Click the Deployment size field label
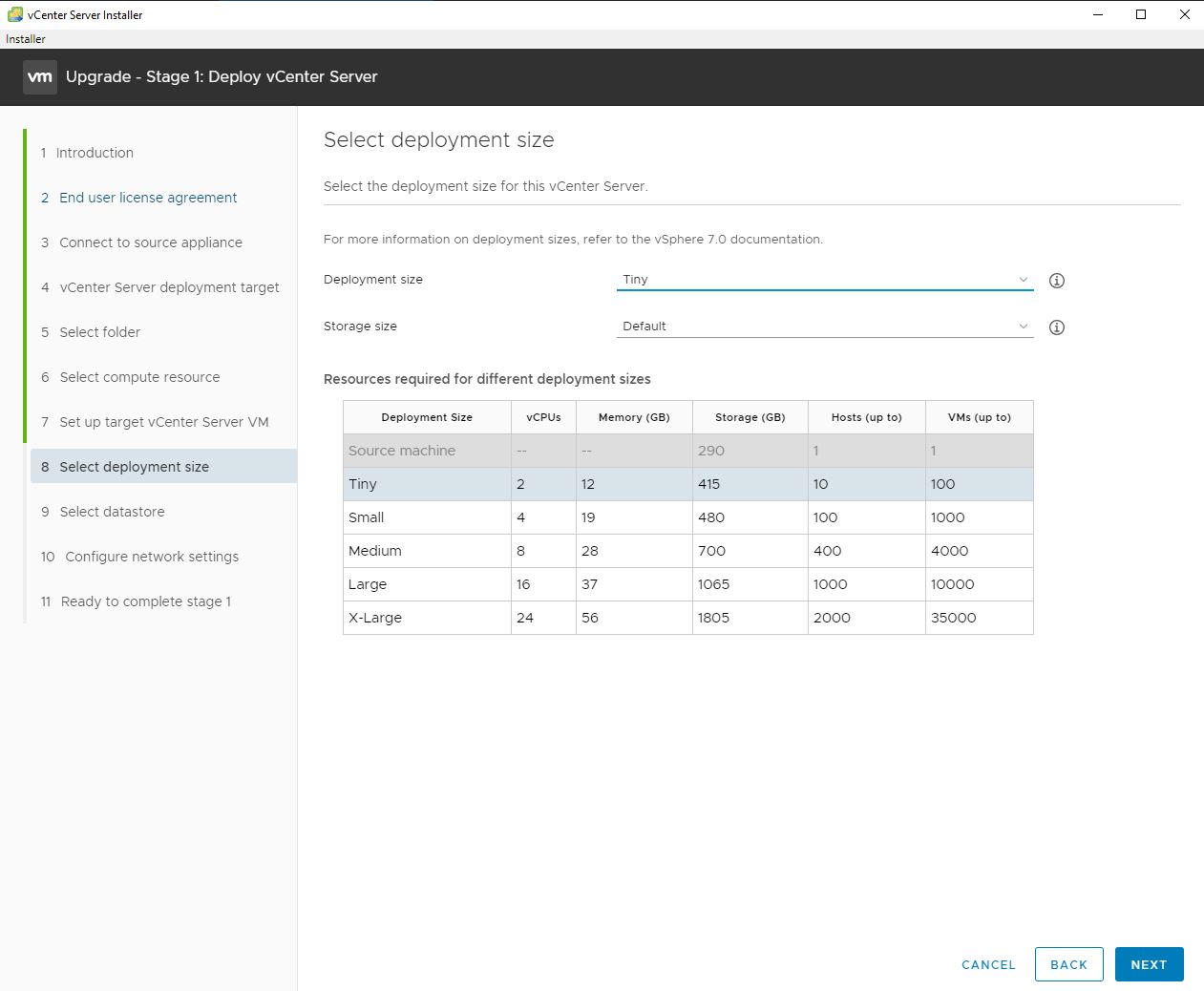 (x=373, y=280)
